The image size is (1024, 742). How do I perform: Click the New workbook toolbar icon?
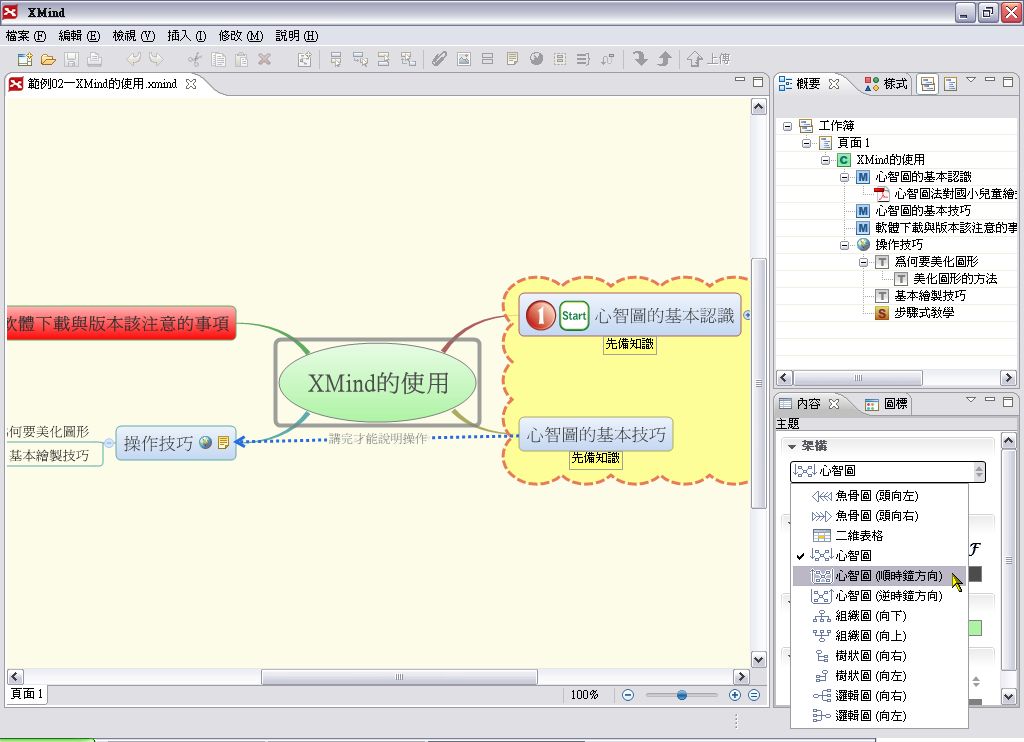(x=25, y=59)
